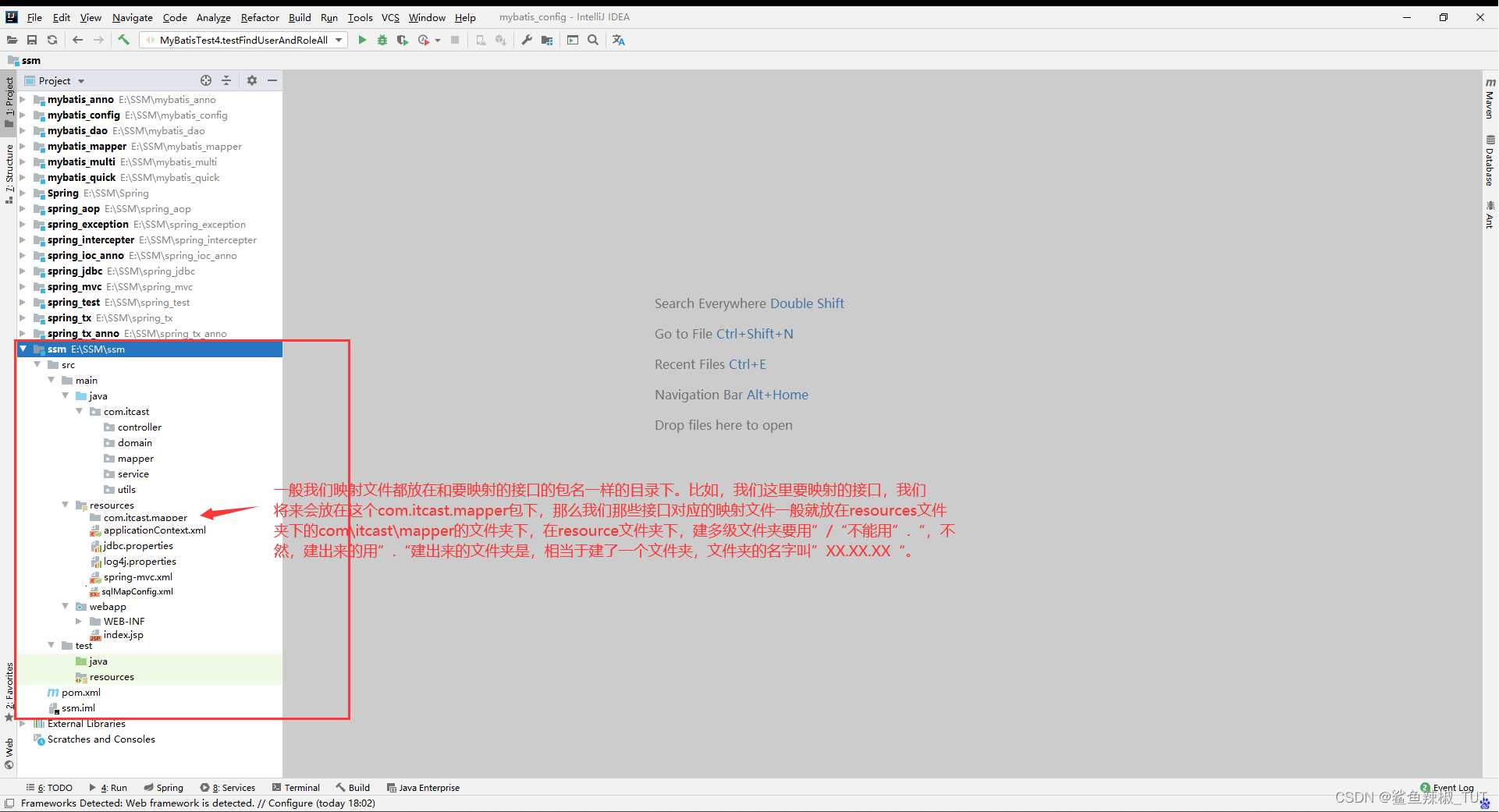Select the mapper package
This screenshot has height=812, width=1499.
pyautogui.click(x=135, y=458)
